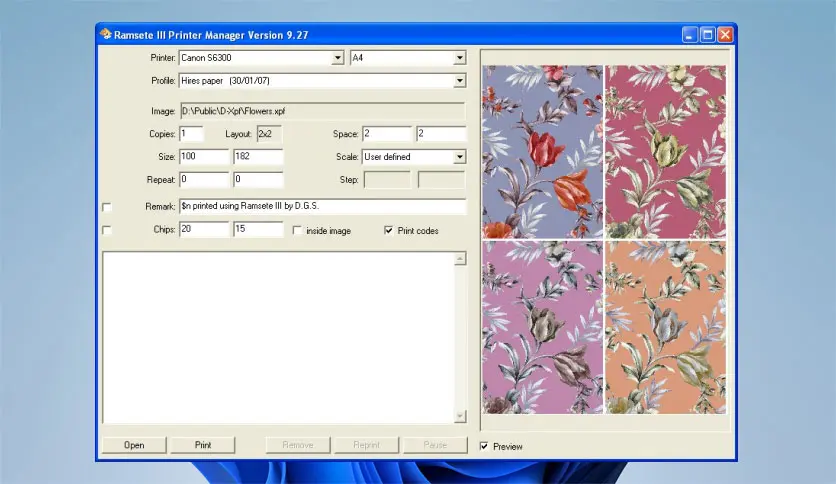Click the Chips field showing 15

click(258, 229)
